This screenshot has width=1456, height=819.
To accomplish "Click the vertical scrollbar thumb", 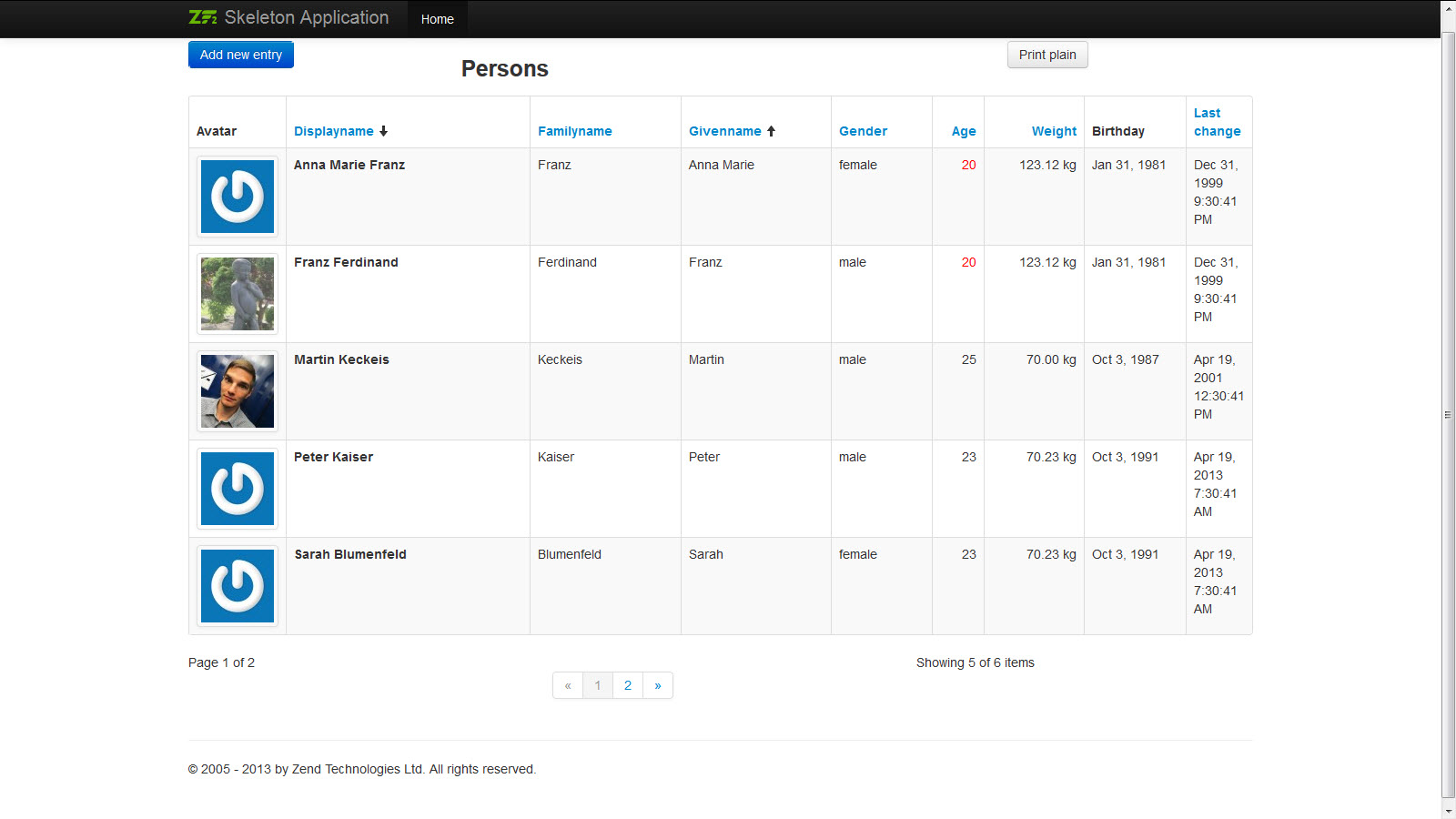I will [1449, 414].
